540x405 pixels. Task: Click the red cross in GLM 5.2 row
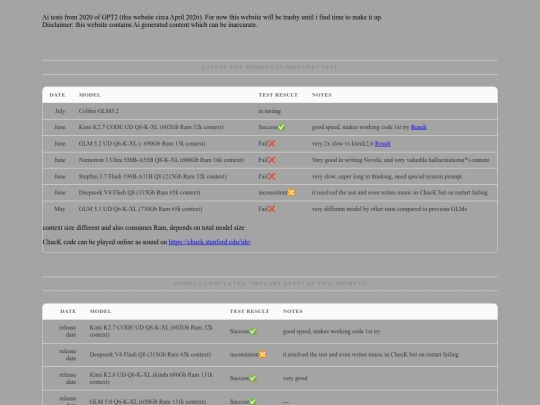point(271,144)
